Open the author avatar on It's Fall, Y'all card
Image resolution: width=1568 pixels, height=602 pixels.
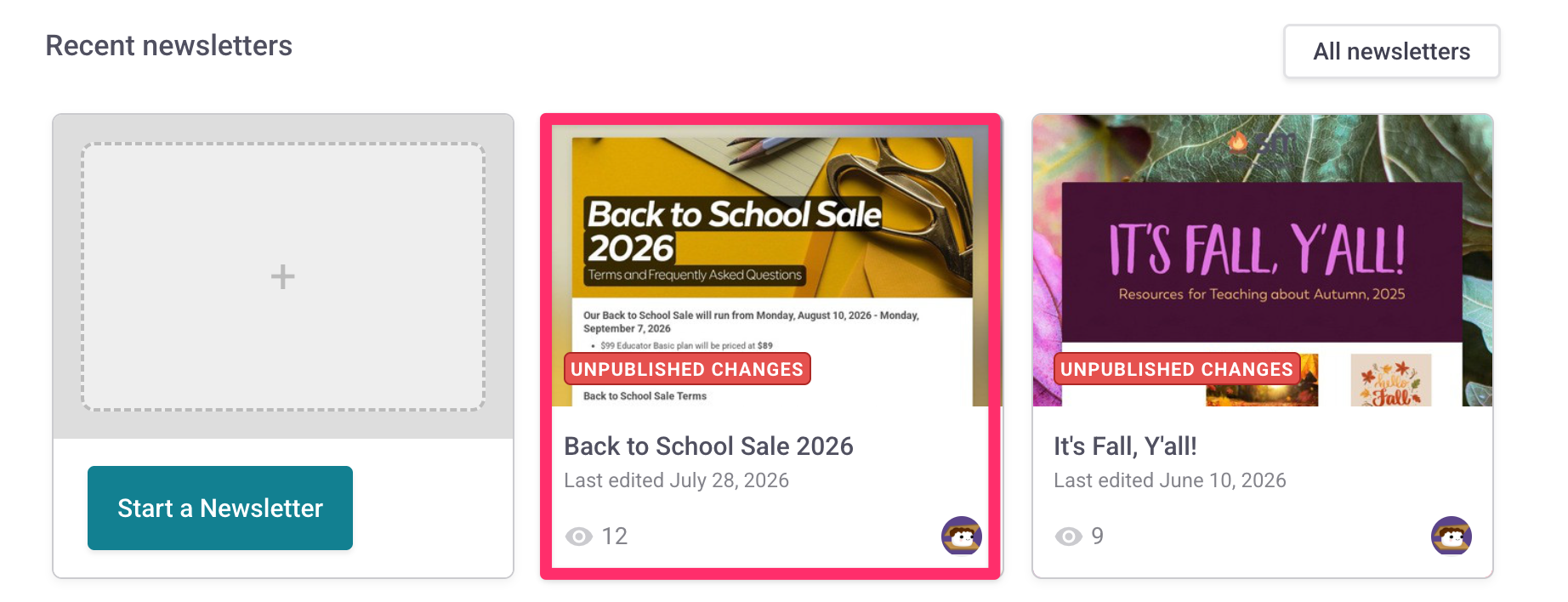(x=1452, y=536)
